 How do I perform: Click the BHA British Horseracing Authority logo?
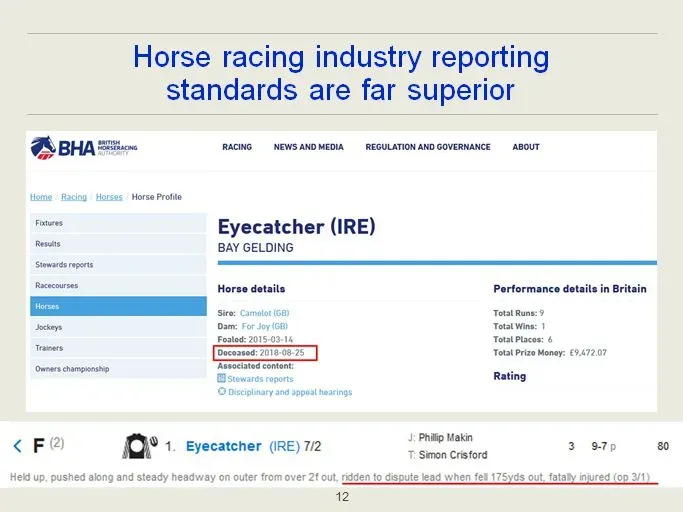tap(84, 147)
